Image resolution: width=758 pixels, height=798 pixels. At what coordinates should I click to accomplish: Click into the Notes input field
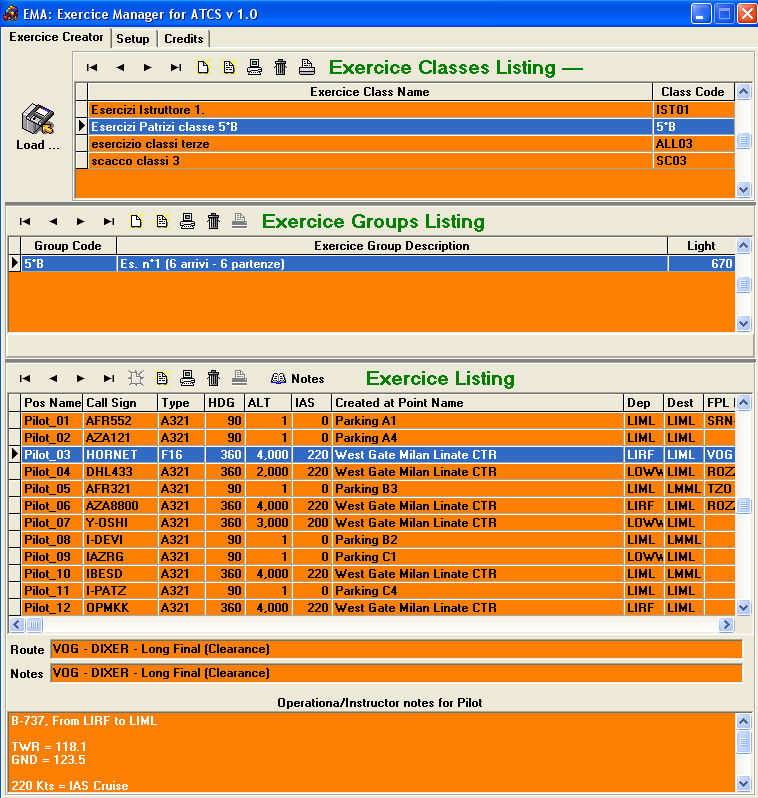[396, 673]
